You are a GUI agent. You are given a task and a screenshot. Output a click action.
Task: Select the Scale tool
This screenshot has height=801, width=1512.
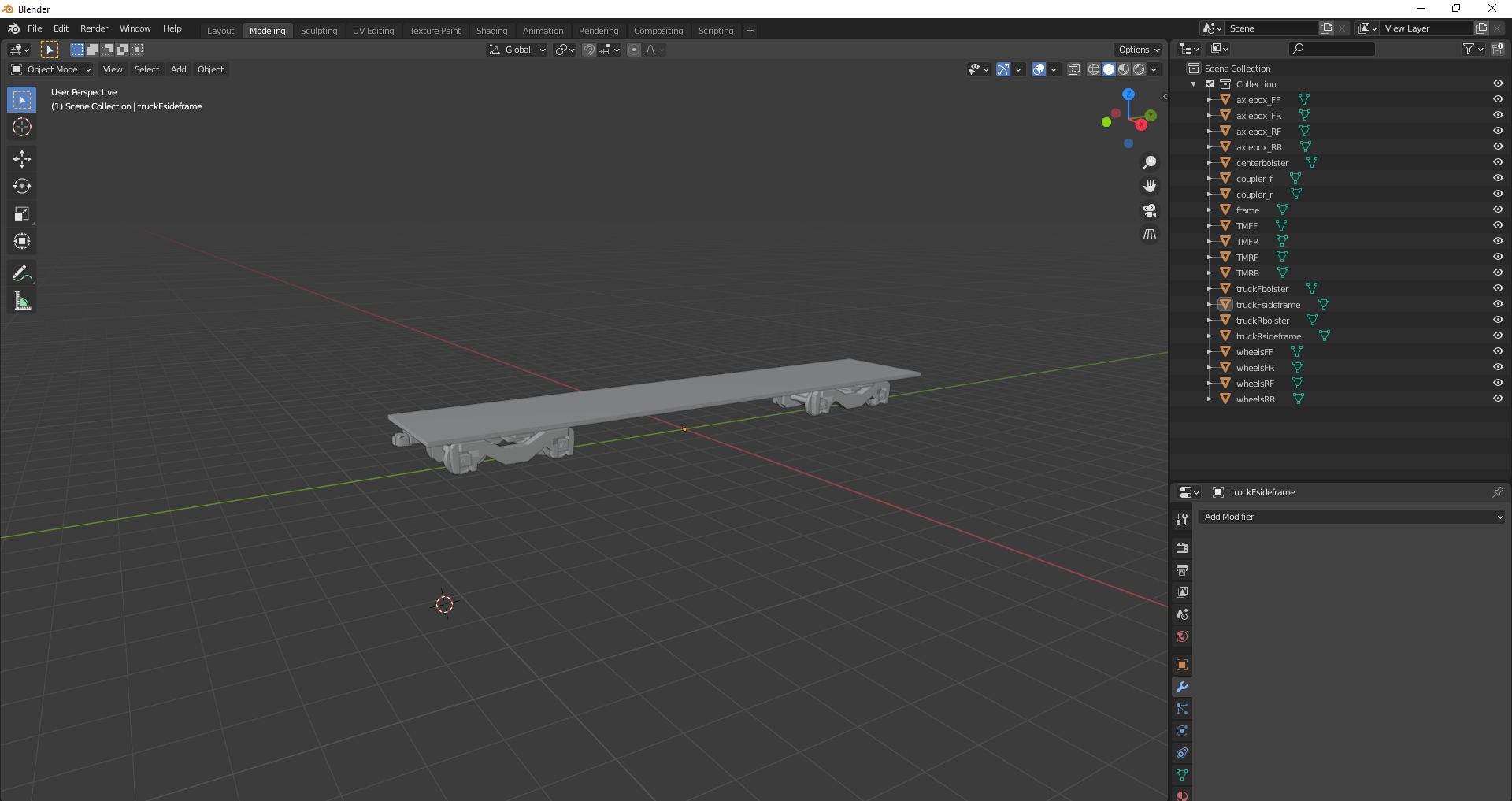[22, 214]
